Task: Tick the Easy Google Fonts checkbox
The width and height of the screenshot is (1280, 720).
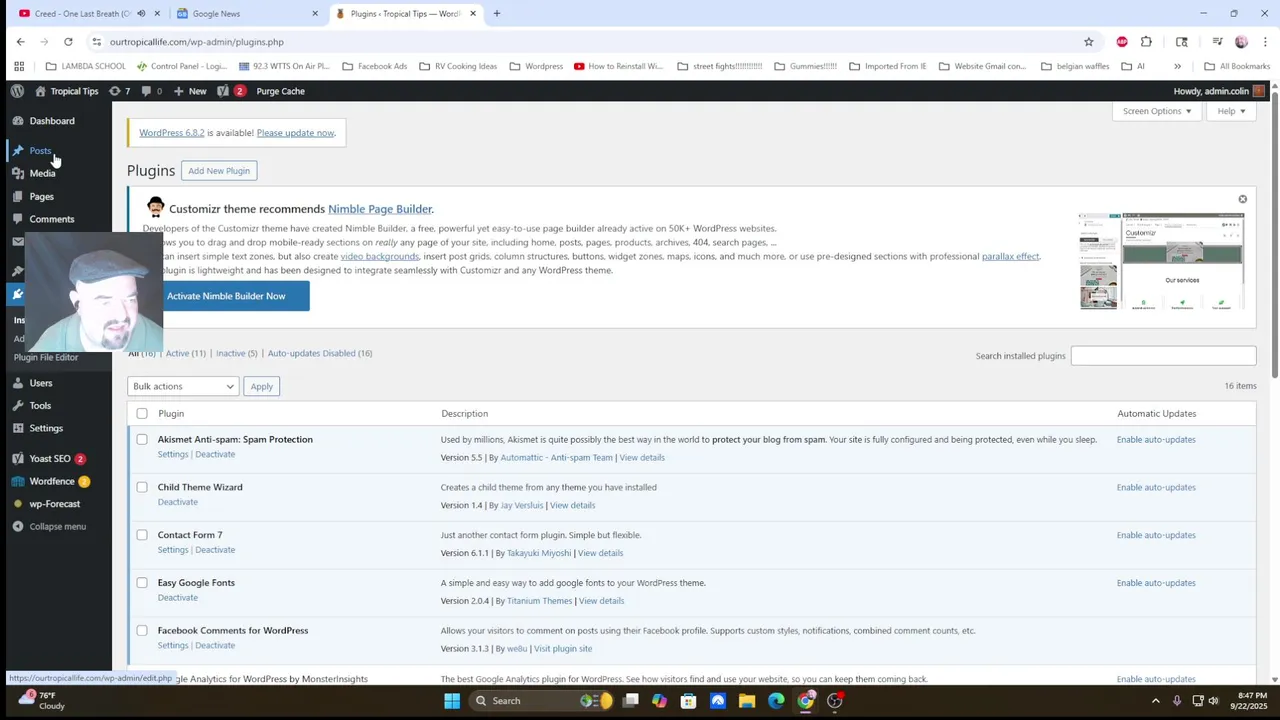Action: tap(142, 583)
